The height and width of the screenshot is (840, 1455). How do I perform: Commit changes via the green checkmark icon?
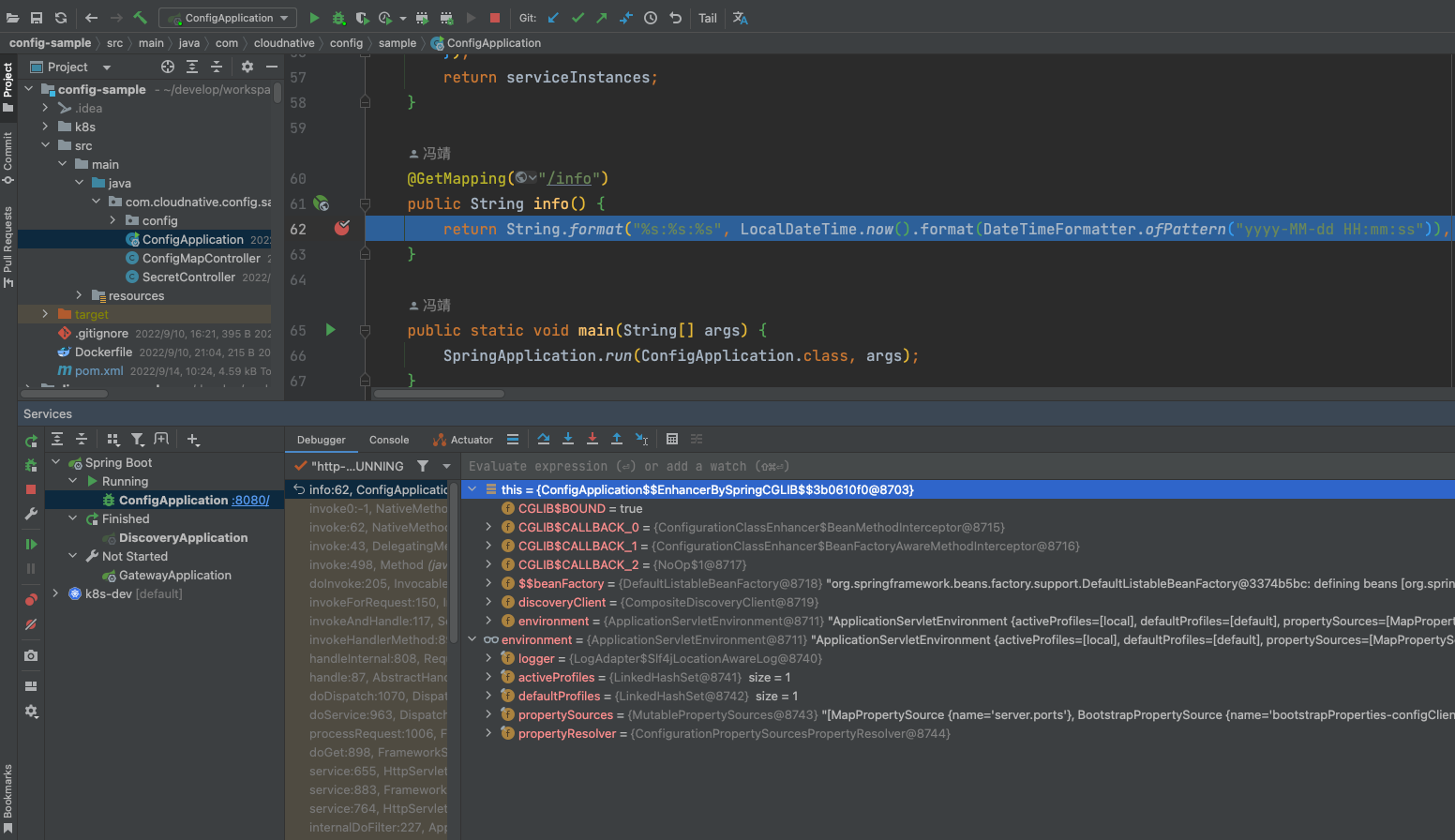(577, 18)
